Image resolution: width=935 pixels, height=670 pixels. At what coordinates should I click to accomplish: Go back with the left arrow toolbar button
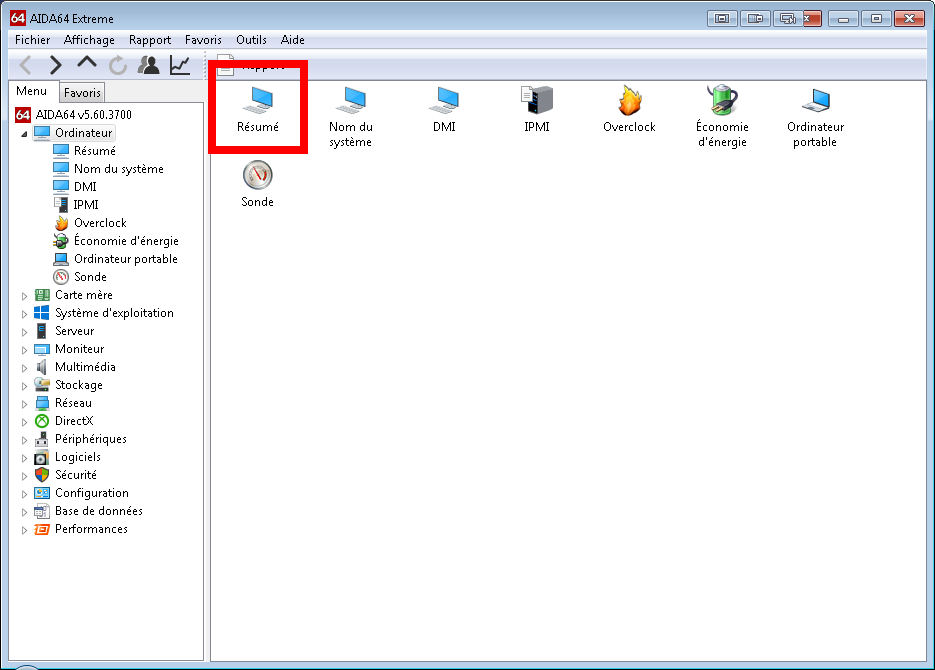[26, 65]
